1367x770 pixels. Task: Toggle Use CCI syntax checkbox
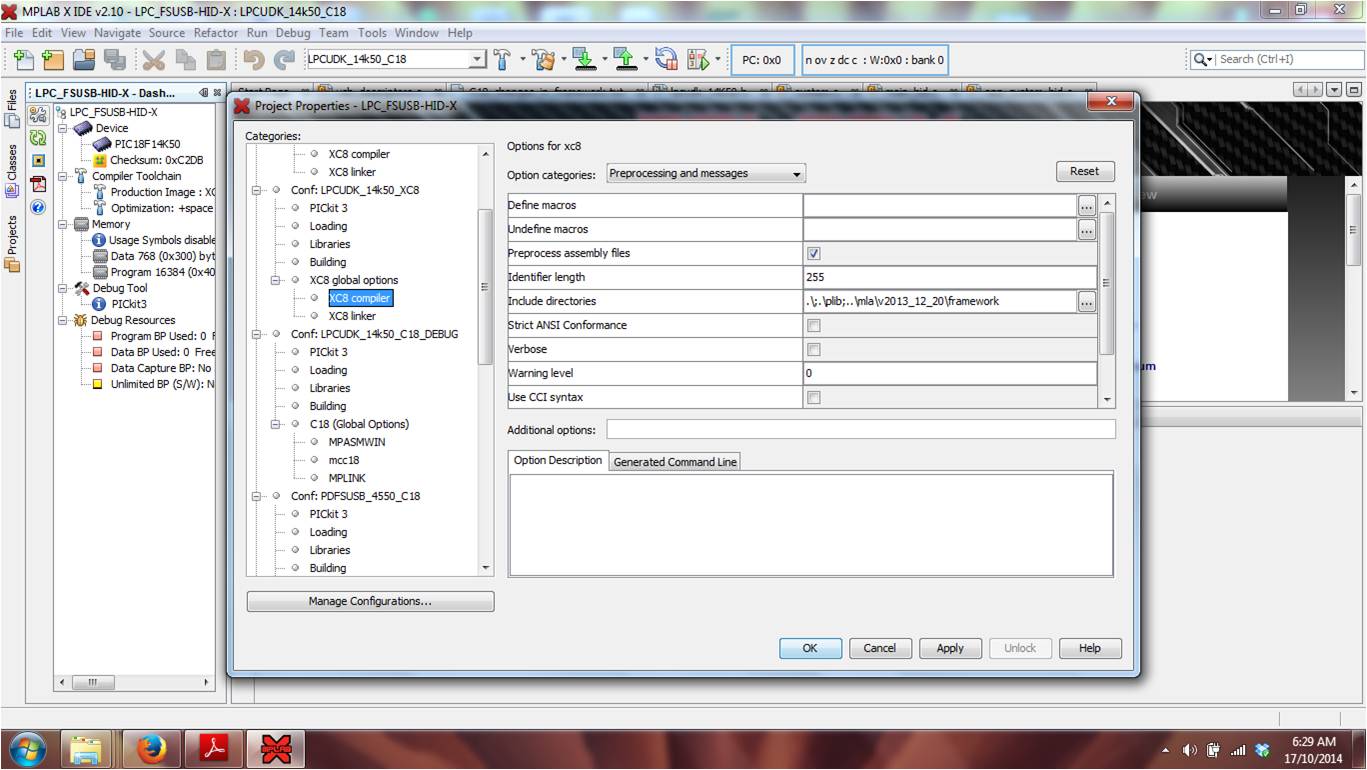[813, 397]
